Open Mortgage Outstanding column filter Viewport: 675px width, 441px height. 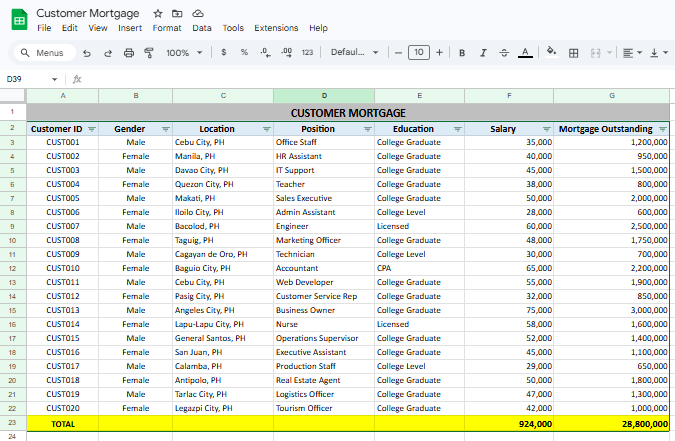pos(663,129)
